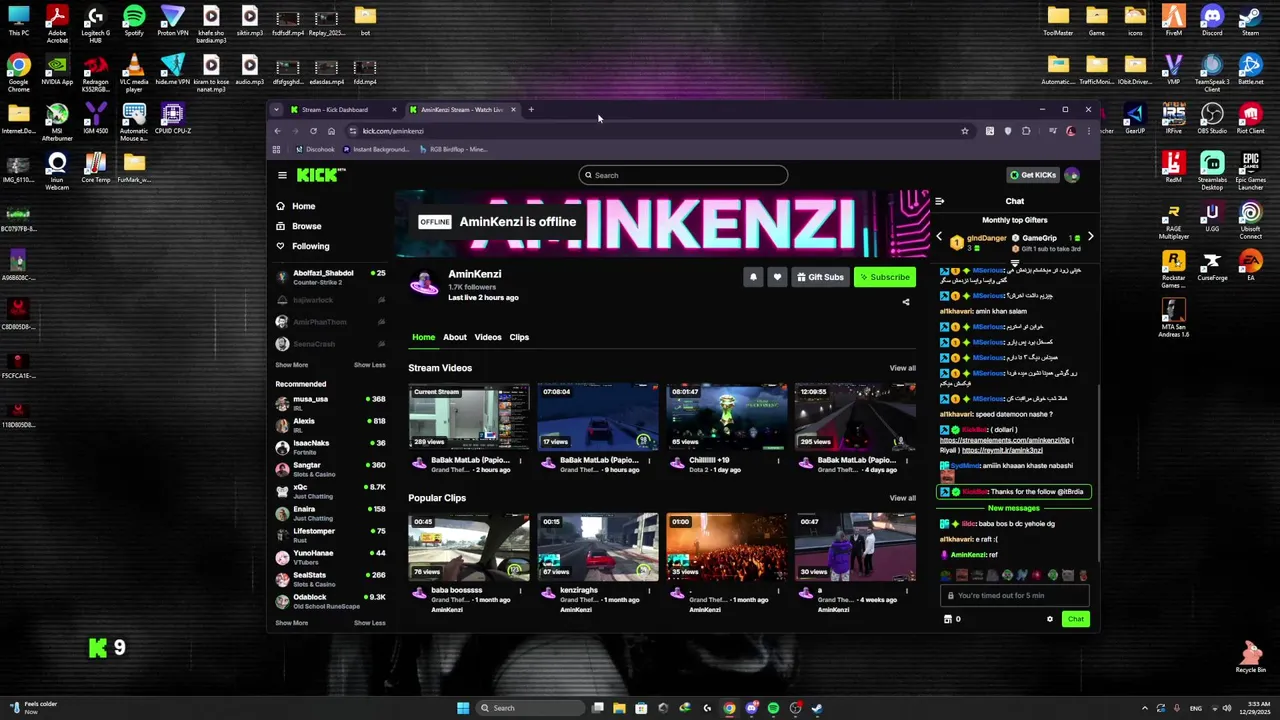Play the baba boosssss clip thumbnail
The image size is (1280, 720).
pos(469,547)
